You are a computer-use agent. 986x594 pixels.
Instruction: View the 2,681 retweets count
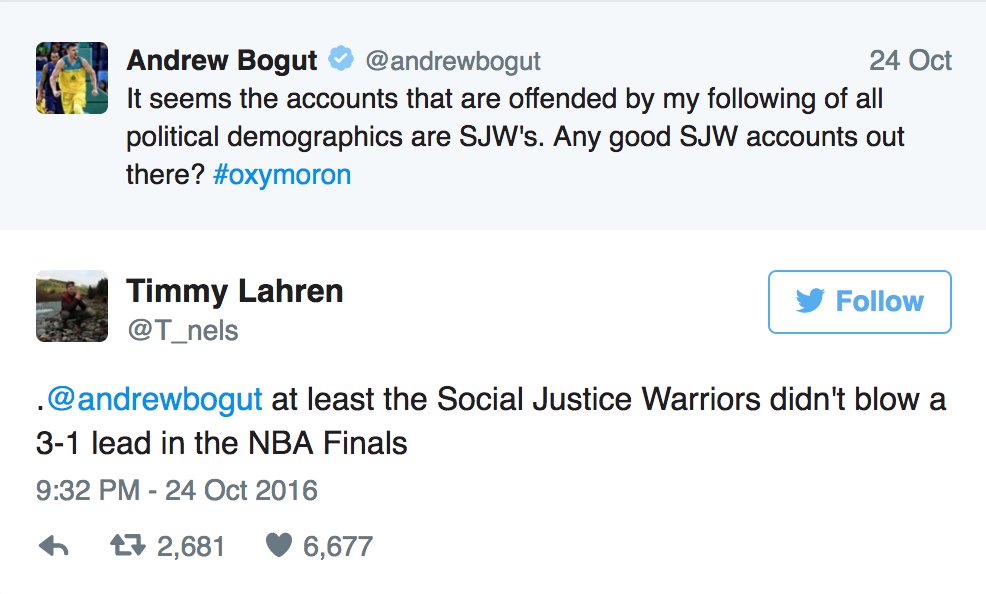190,547
